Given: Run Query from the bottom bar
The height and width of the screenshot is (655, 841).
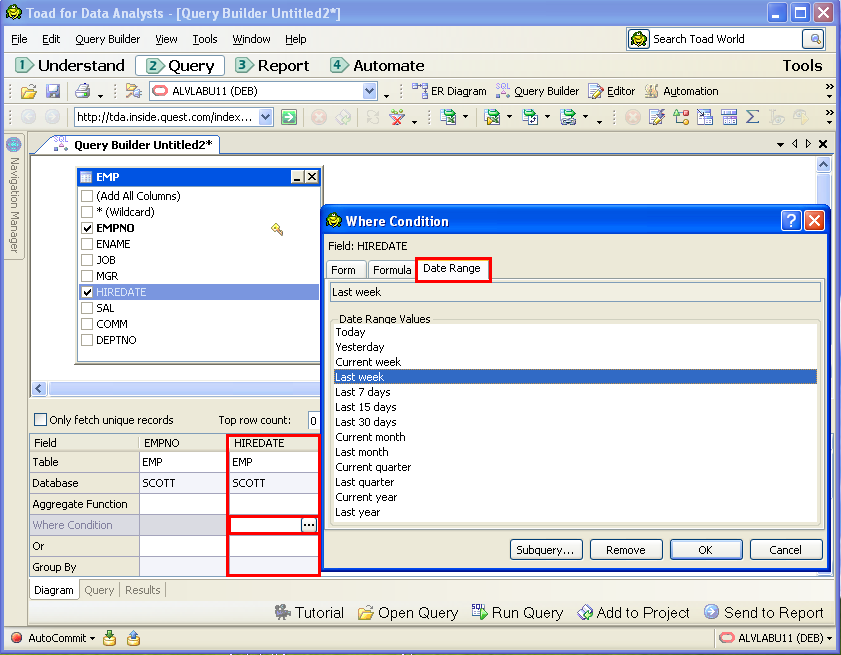Looking at the screenshot, I should (518, 613).
